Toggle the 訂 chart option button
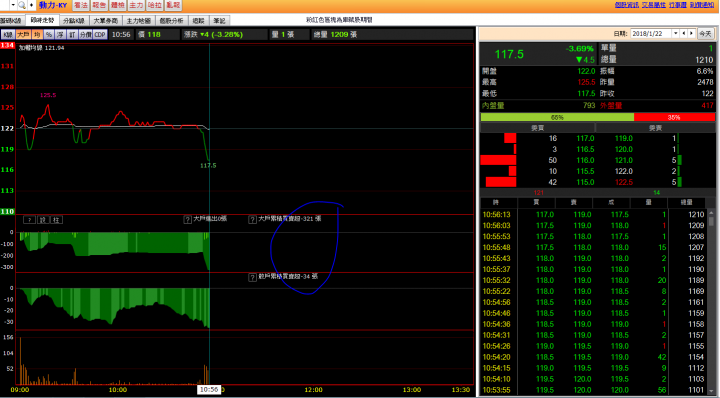This screenshot has width=720, height=398. [73, 34]
